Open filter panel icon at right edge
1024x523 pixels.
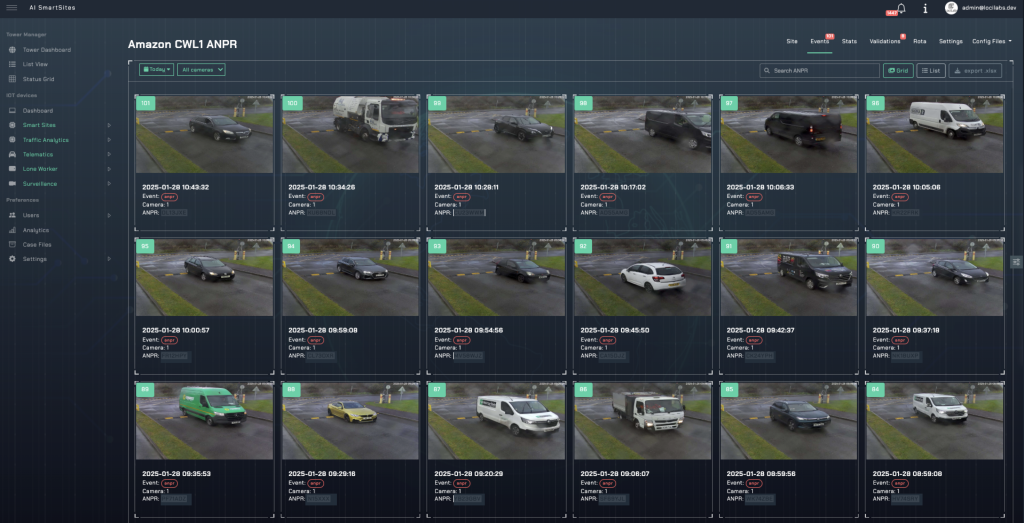coord(1016,262)
